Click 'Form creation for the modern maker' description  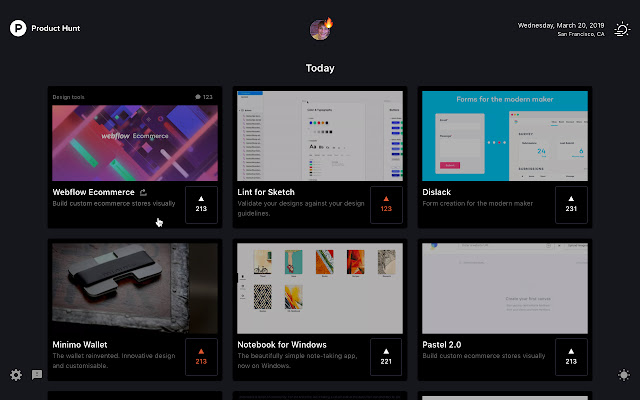tap(478, 203)
